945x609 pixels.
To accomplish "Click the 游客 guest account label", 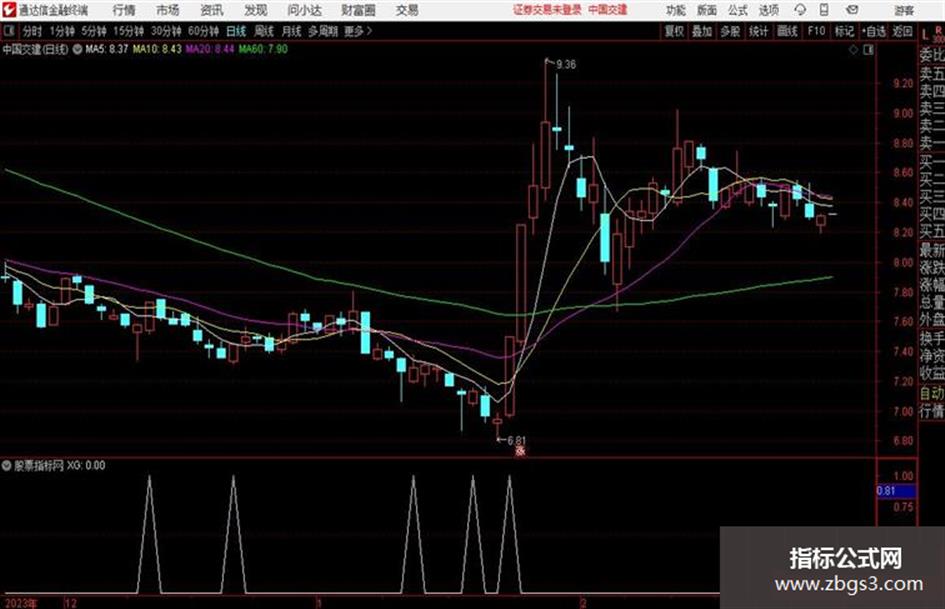I will [904, 10].
